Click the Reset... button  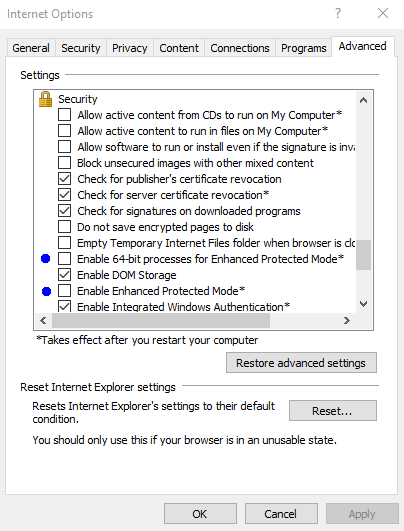pos(333,411)
